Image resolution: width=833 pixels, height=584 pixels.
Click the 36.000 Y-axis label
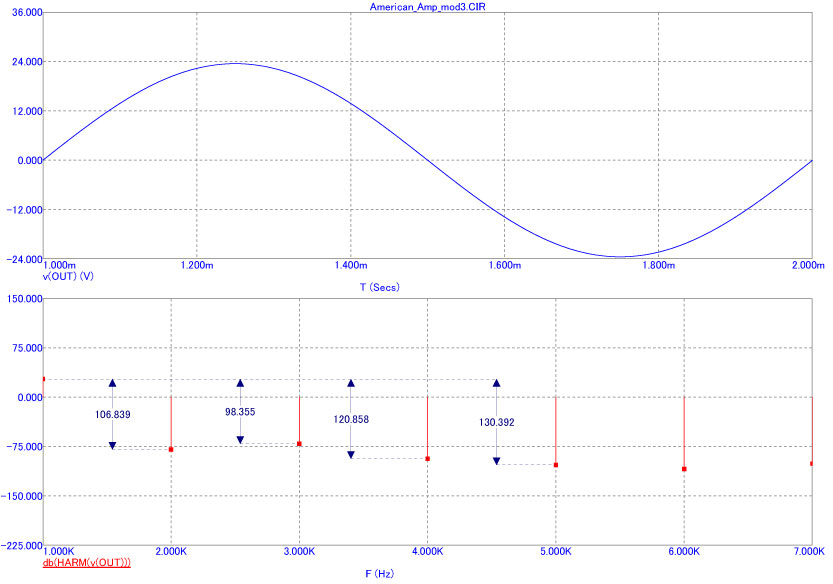point(27,12)
